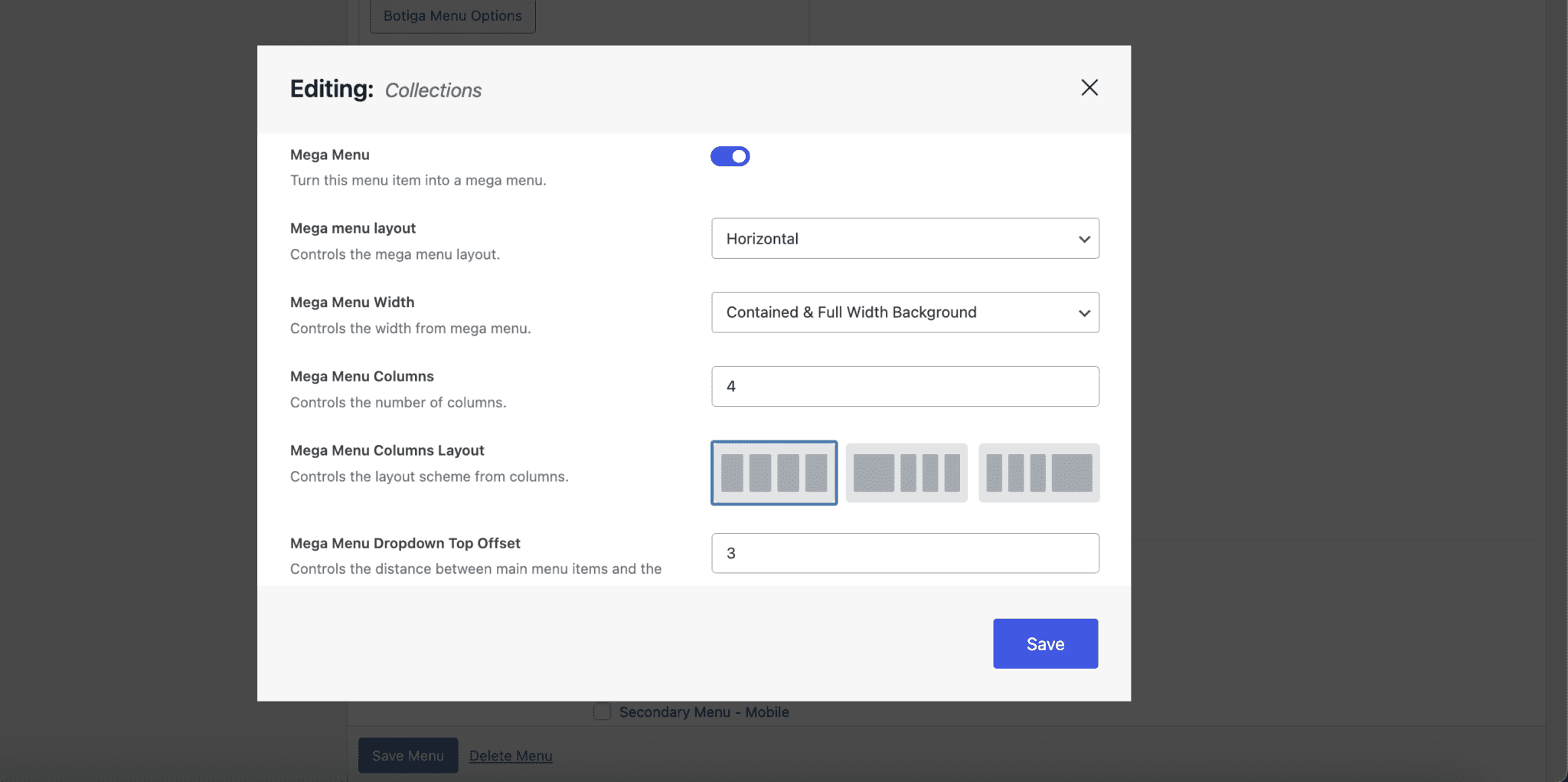Image resolution: width=1568 pixels, height=782 pixels.
Task: Click the Mega Menu Columns Layout label
Action: (387, 450)
